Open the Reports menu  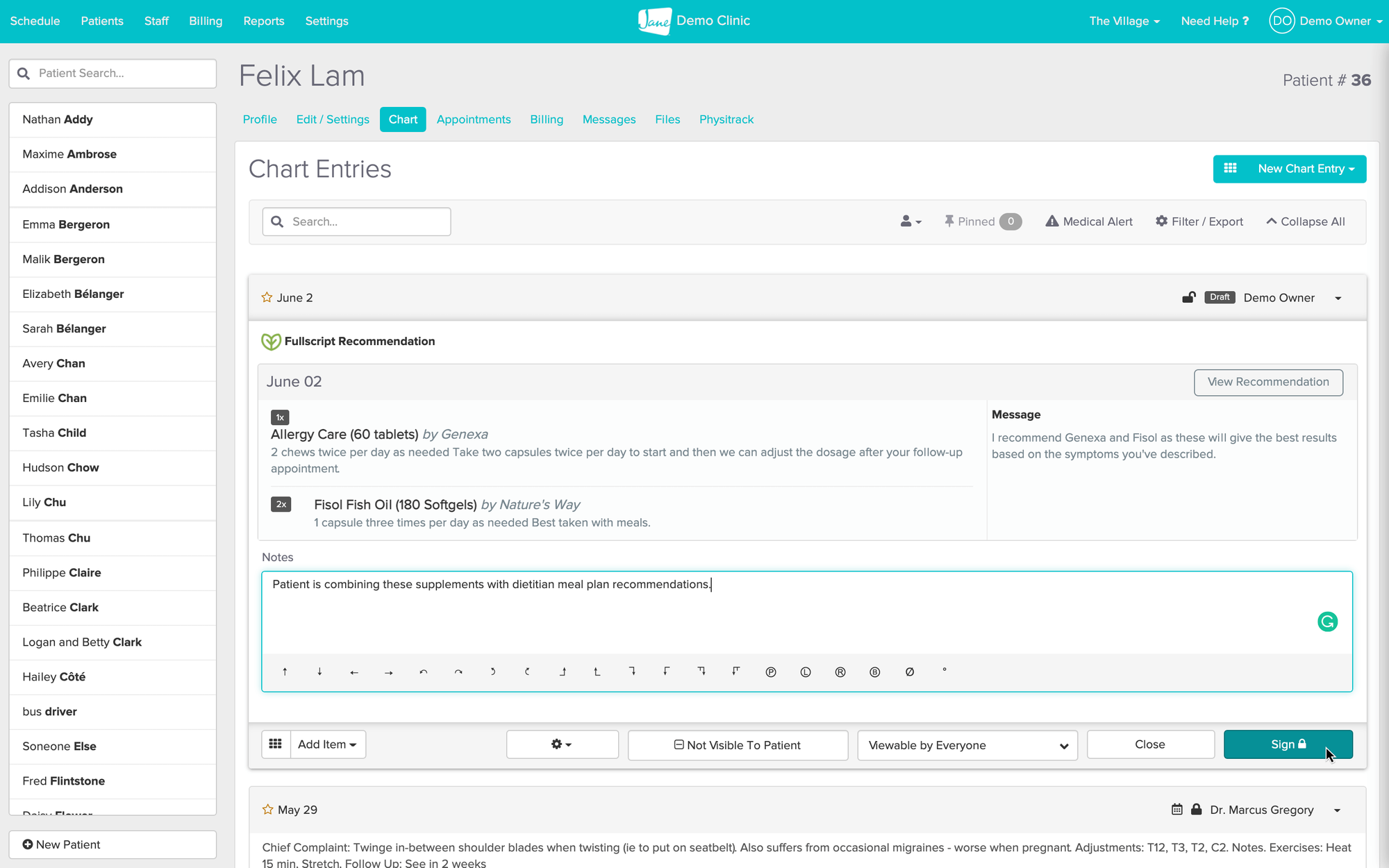264,21
